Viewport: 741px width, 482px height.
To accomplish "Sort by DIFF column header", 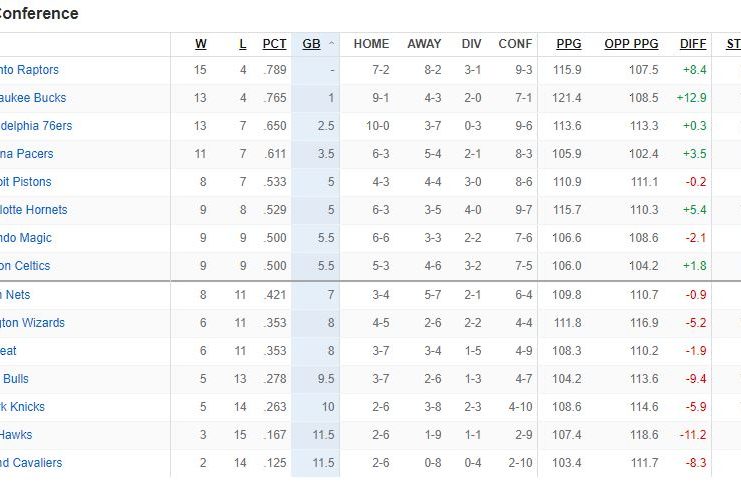I will click(x=692, y=44).
